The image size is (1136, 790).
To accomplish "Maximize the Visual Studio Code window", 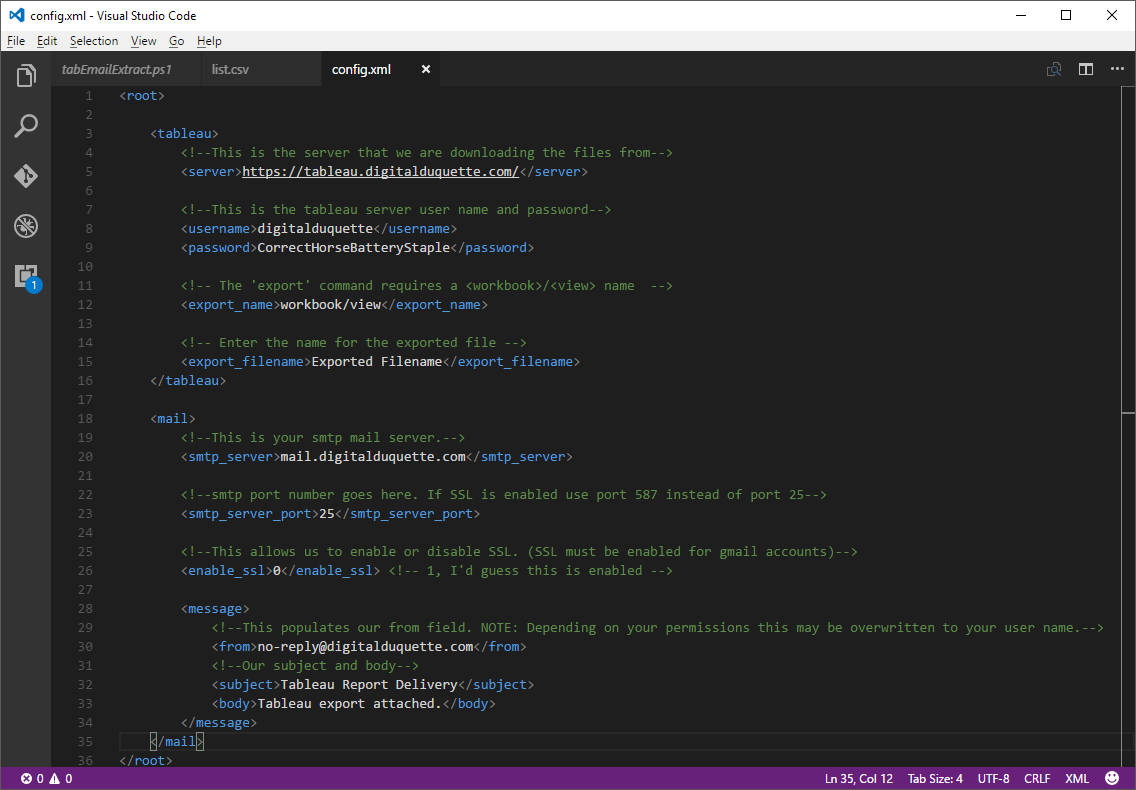I will click(x=1066, y=15).
